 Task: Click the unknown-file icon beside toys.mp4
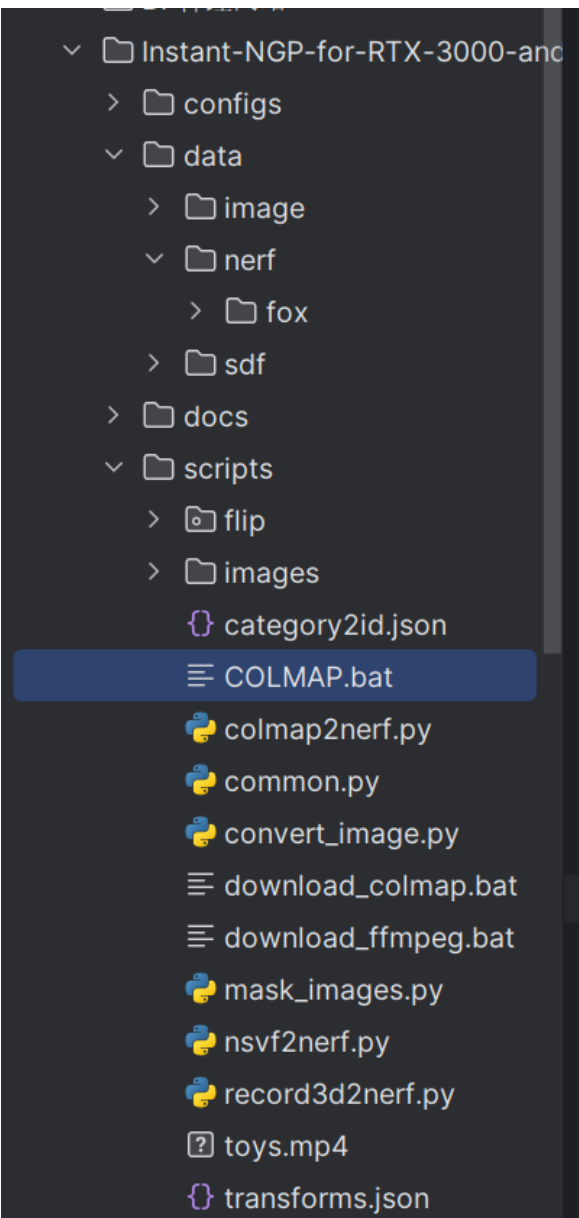[x=201, y=1146]
